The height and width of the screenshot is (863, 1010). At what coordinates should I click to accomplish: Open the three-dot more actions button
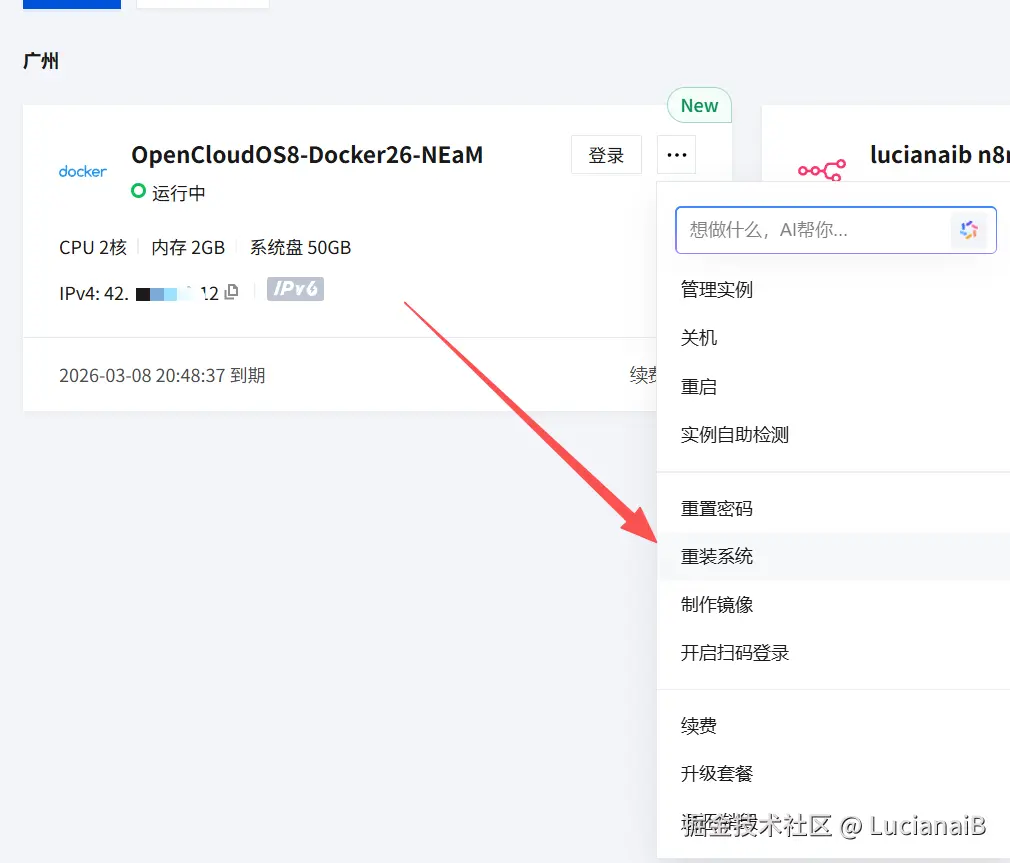click(676, 155)
